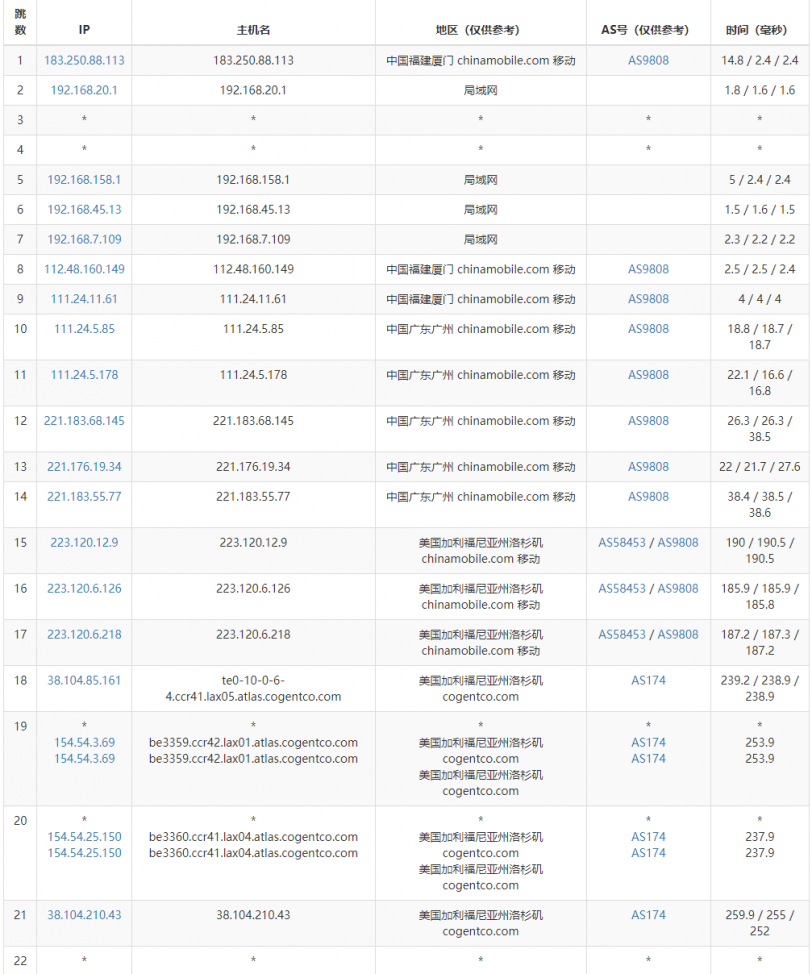This screenshot has width=812, height=974.
Task: Open the 183.250.88.113 IP link
Action: pyautogui.click(x=84, y=60)
